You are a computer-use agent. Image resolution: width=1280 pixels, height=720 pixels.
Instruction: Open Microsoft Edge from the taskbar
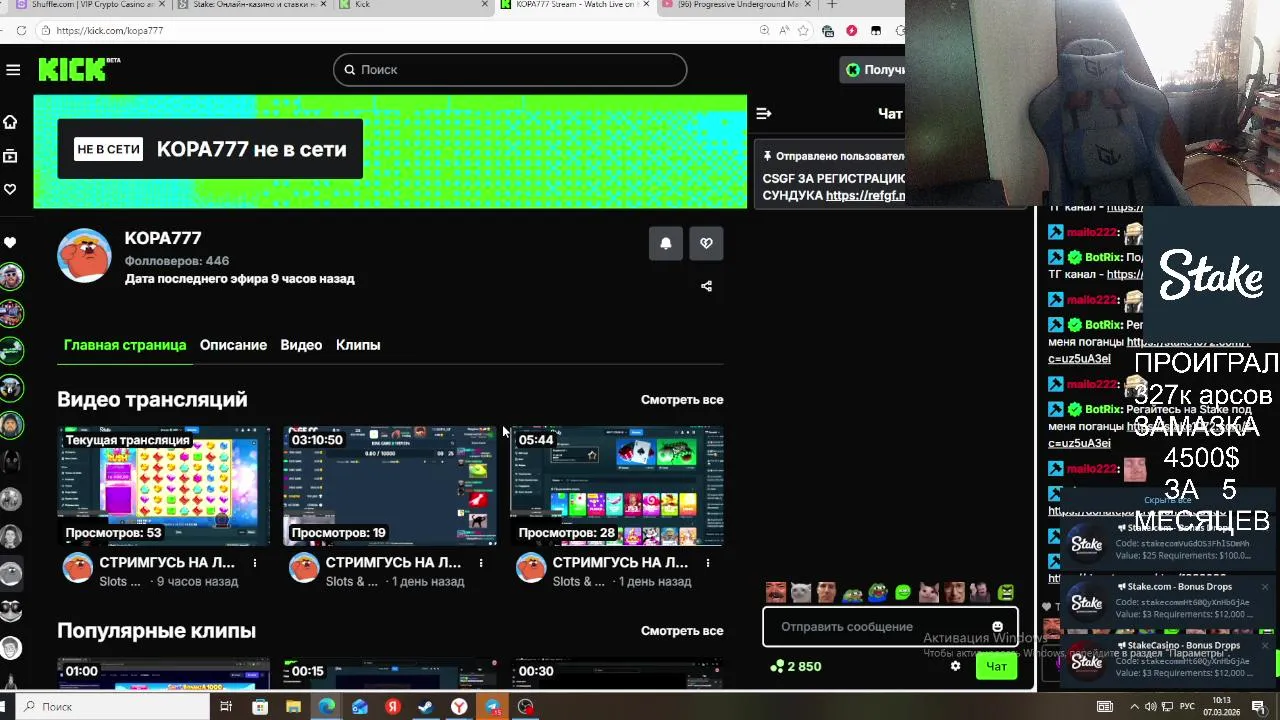click(x=326, y=707)
